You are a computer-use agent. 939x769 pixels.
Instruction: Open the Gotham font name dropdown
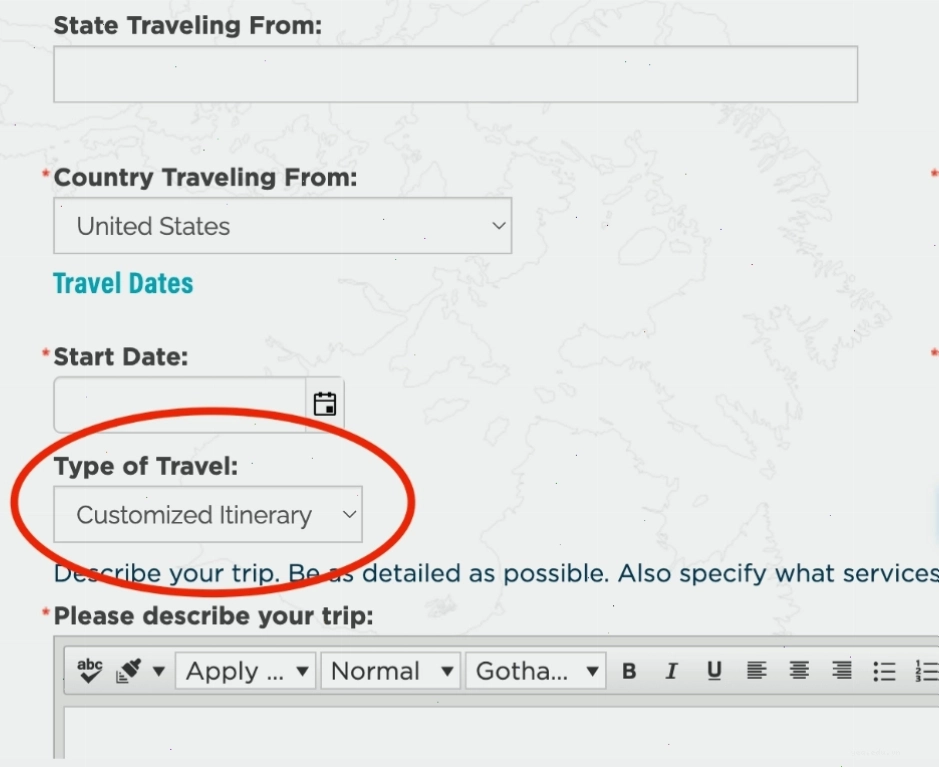coord(536,671)
